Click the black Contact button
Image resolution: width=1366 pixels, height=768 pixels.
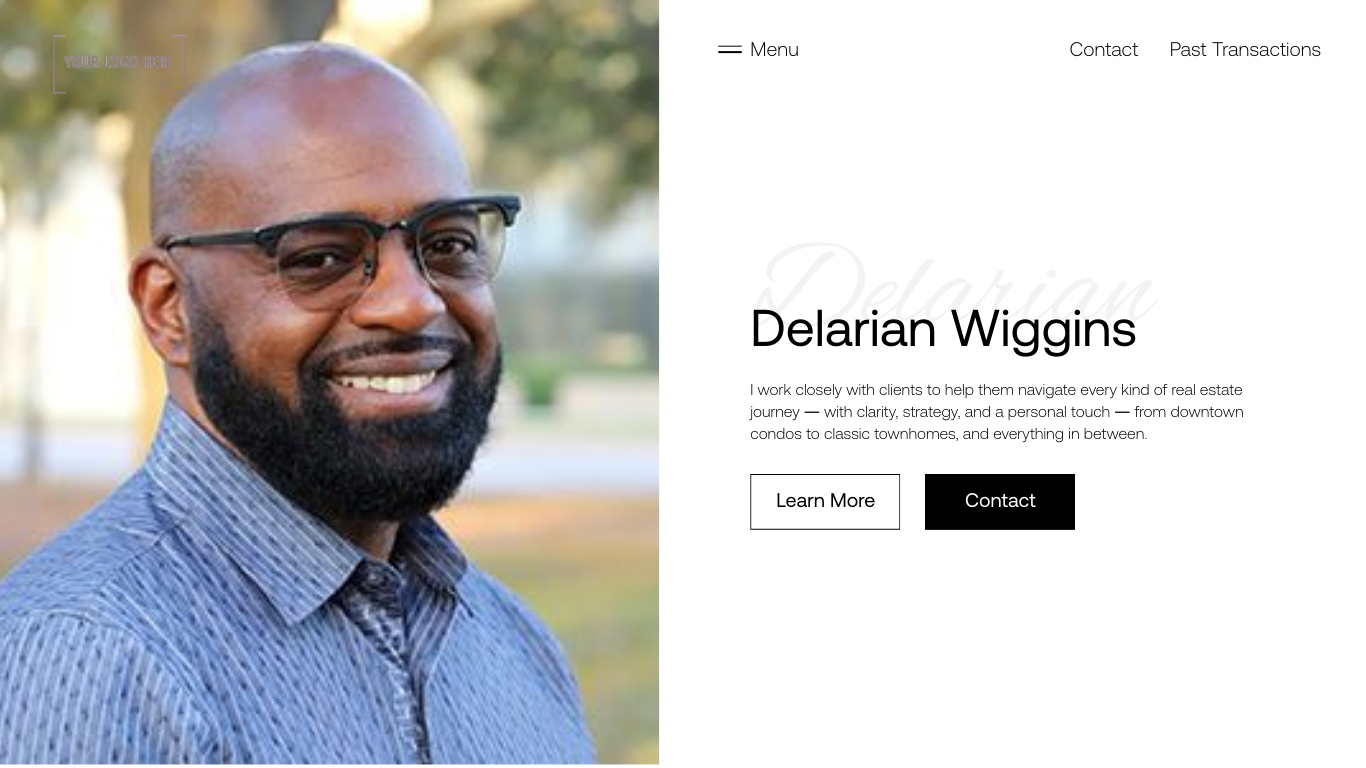point(1000,502)
